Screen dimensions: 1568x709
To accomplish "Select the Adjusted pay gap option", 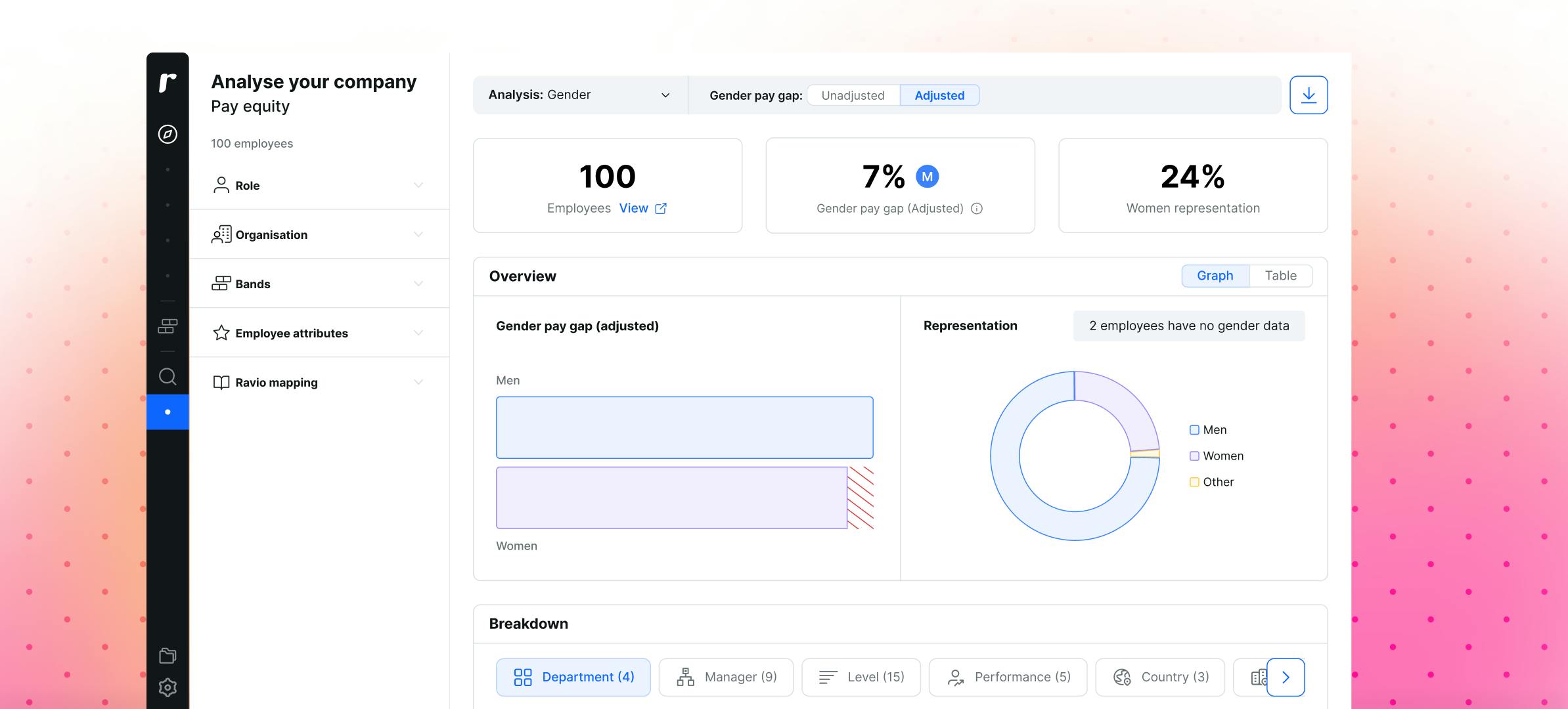I will (x=939, y=95).
